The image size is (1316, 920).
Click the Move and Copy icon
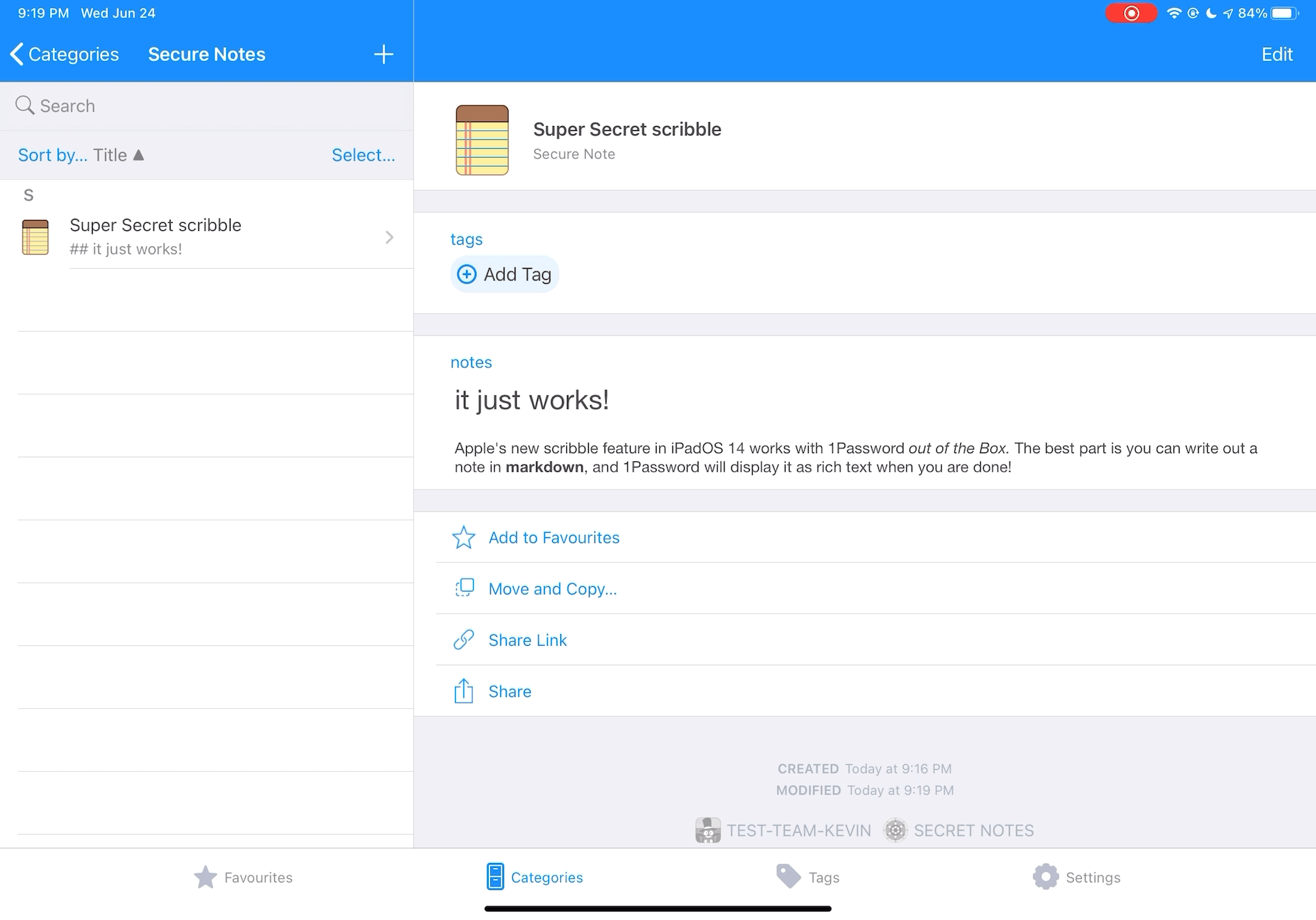(464, 588)
